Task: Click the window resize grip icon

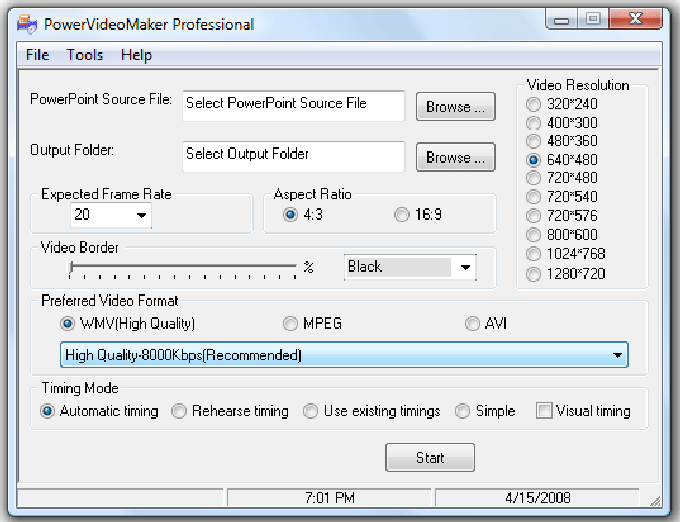Action: coord(655,501)
